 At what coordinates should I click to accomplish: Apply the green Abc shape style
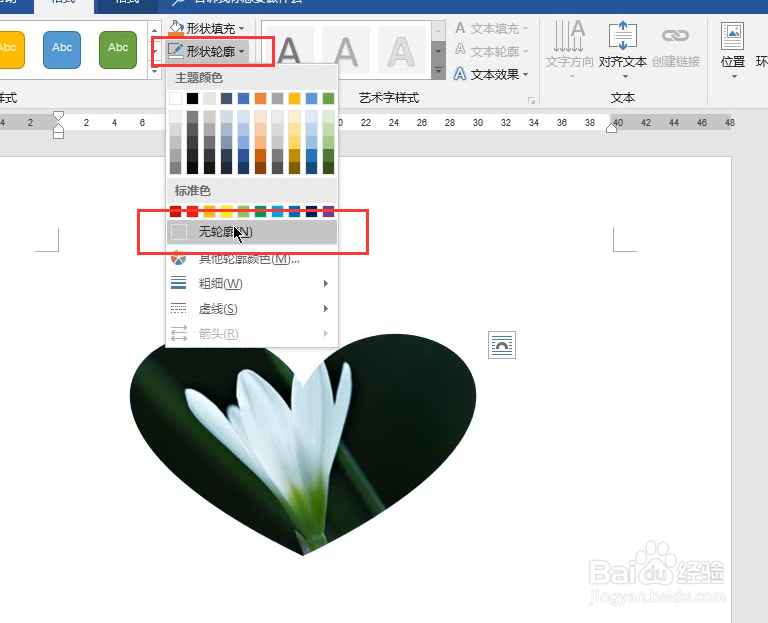point(118,49)
